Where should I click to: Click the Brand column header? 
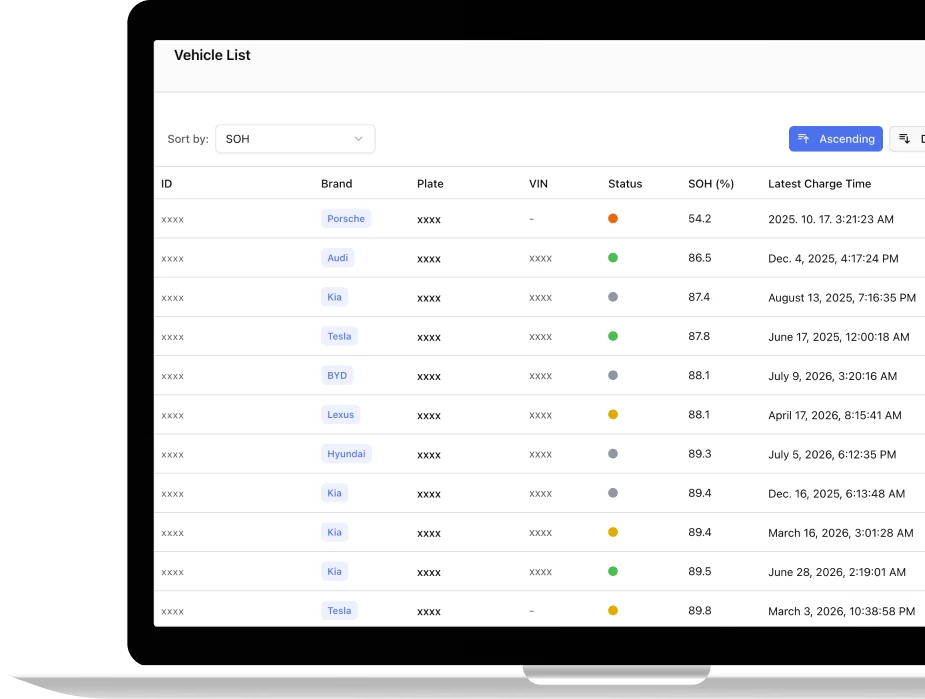pyautogui.click(x=336, y=184)
